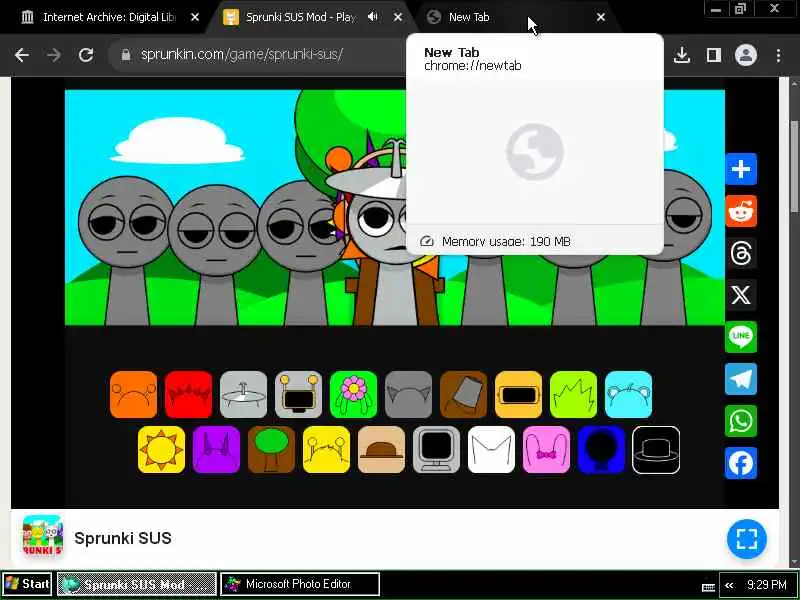Select the blue icon with black round head
Viewport: 800px width, 600px height.
602,449
